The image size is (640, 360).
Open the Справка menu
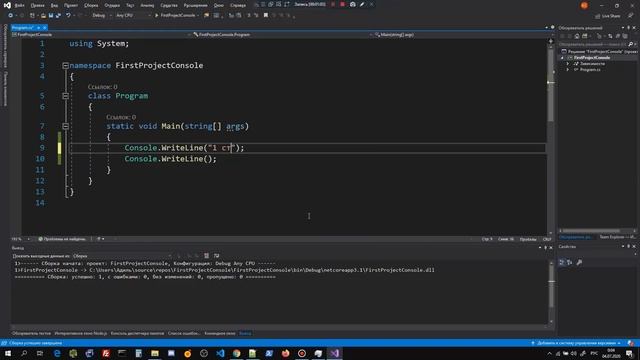coord(238,5)
